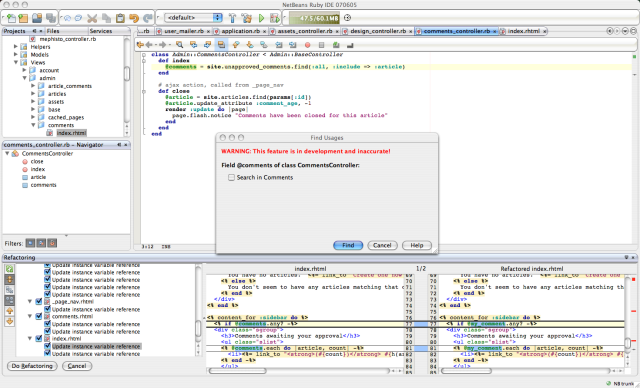Viewport: 640px width, 388px height.
Task: Click the logical view icon in Refactoring panel
Action: click(9, 290)
